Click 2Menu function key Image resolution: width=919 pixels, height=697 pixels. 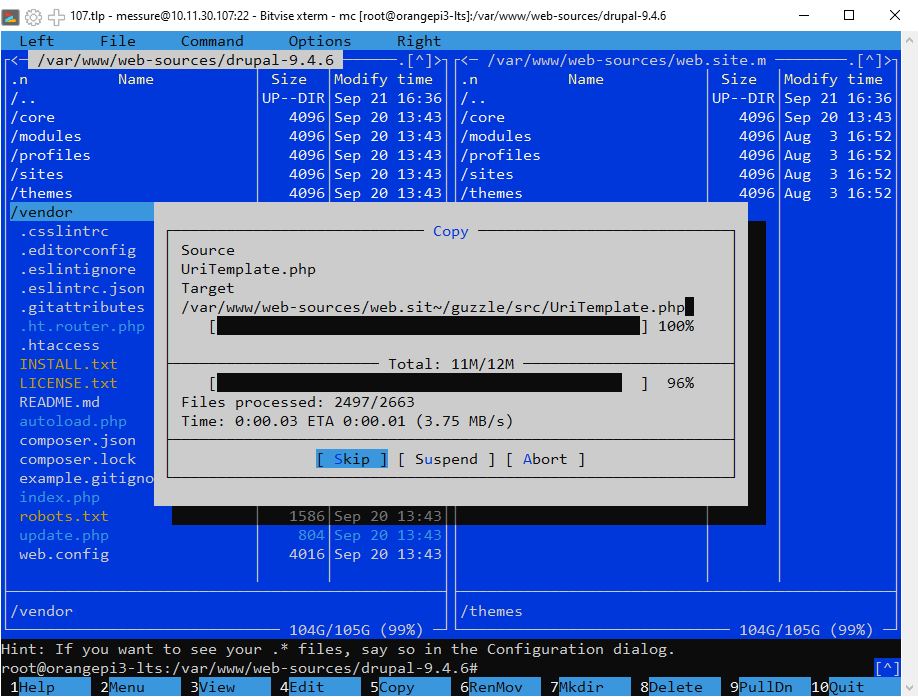pyautogui.click(x=135, y=687)
